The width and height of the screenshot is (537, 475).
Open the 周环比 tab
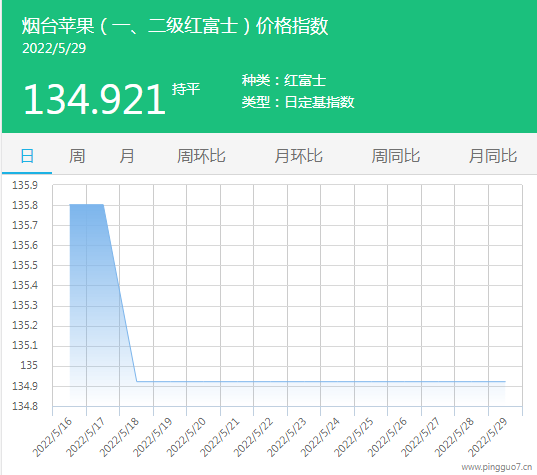pos(201,156)
